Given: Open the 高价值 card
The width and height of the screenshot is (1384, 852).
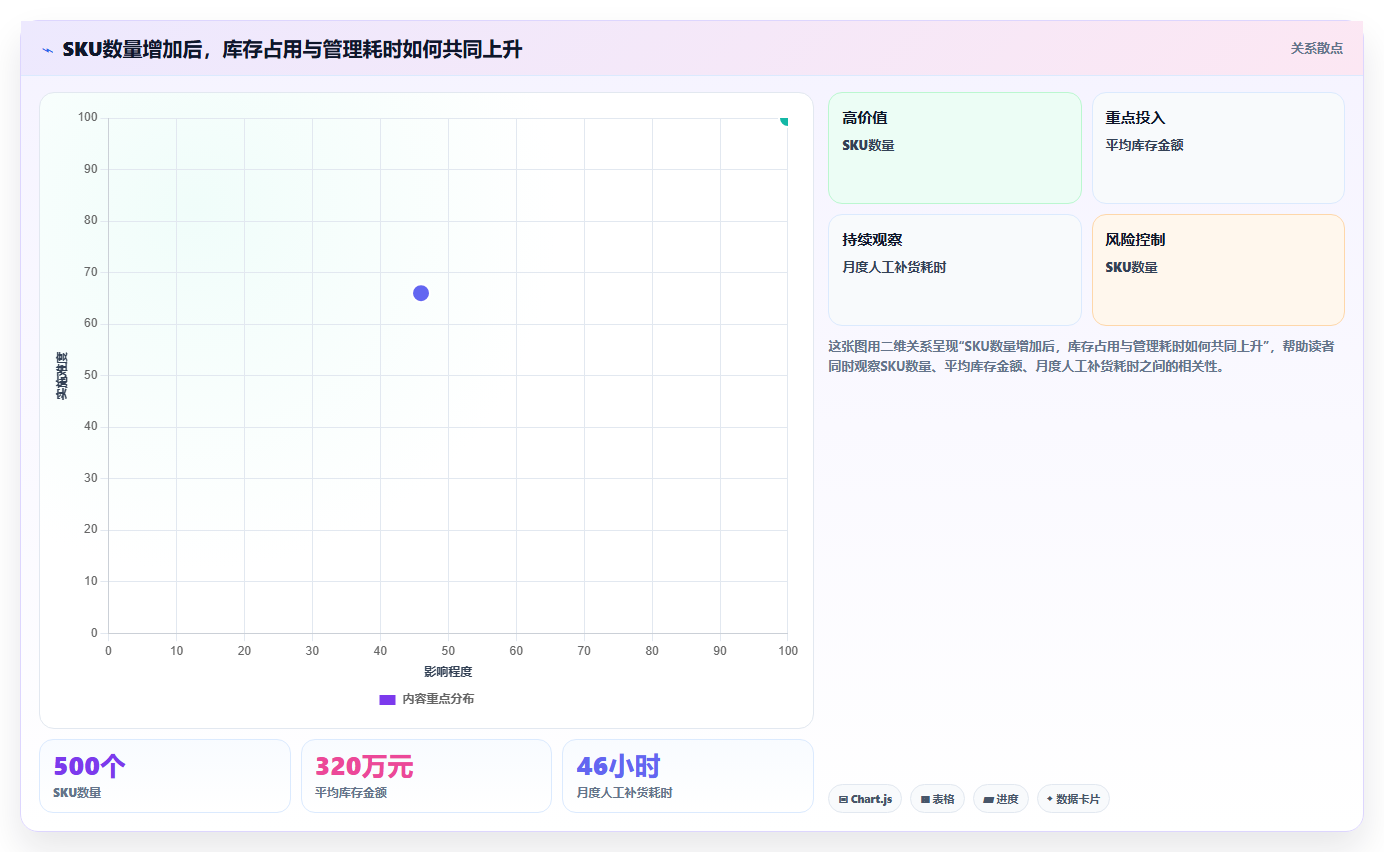Looking at the screenshot, I should 955,148.
